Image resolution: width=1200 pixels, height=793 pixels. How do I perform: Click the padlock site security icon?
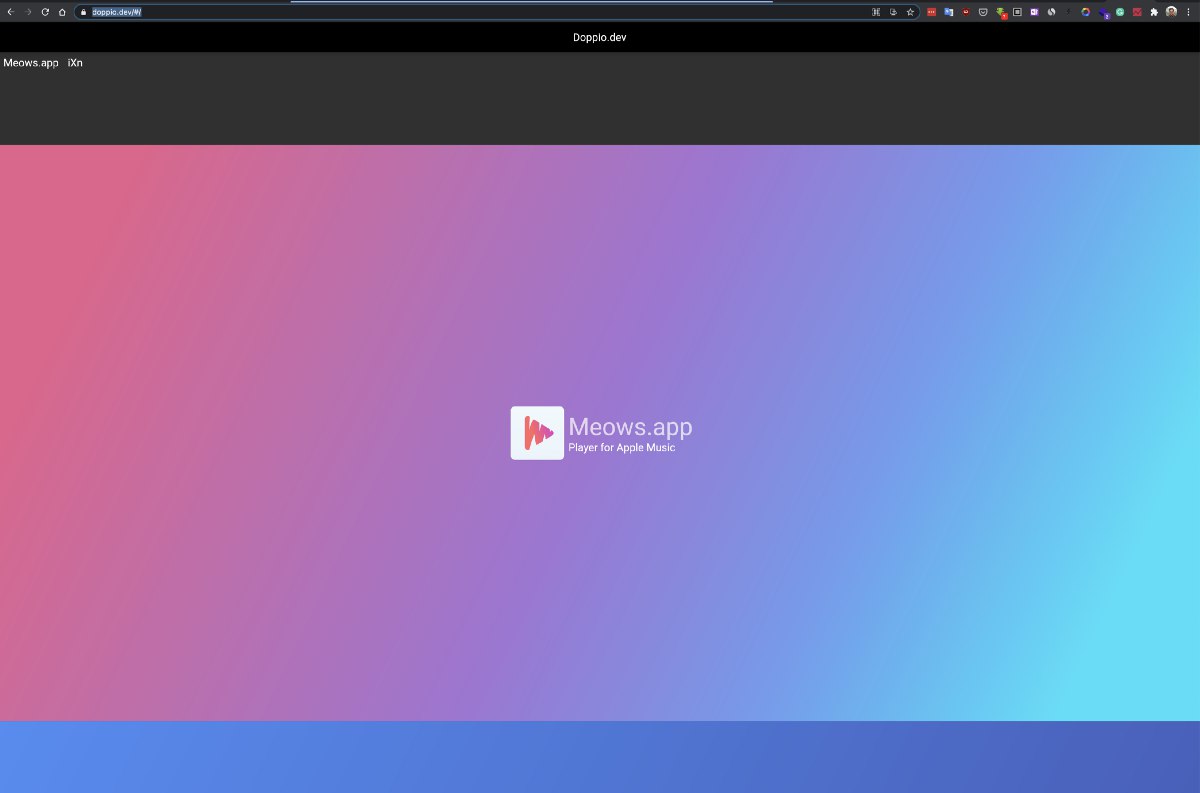pyautogui.click(x=84, y=12)
